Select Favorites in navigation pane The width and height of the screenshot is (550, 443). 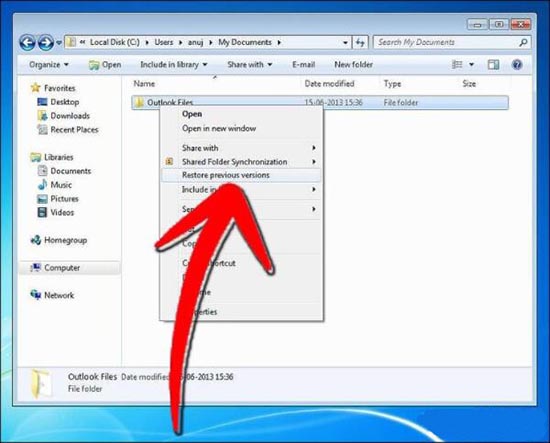pos(60,88)
